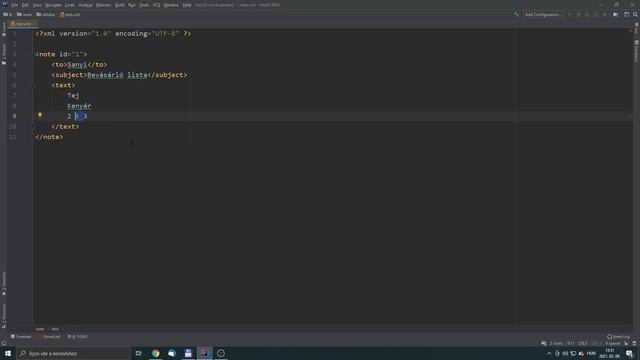Click the XML declaration on line 1
The width and height of the screenshot is (640, 360).
(x=113, y=33)
